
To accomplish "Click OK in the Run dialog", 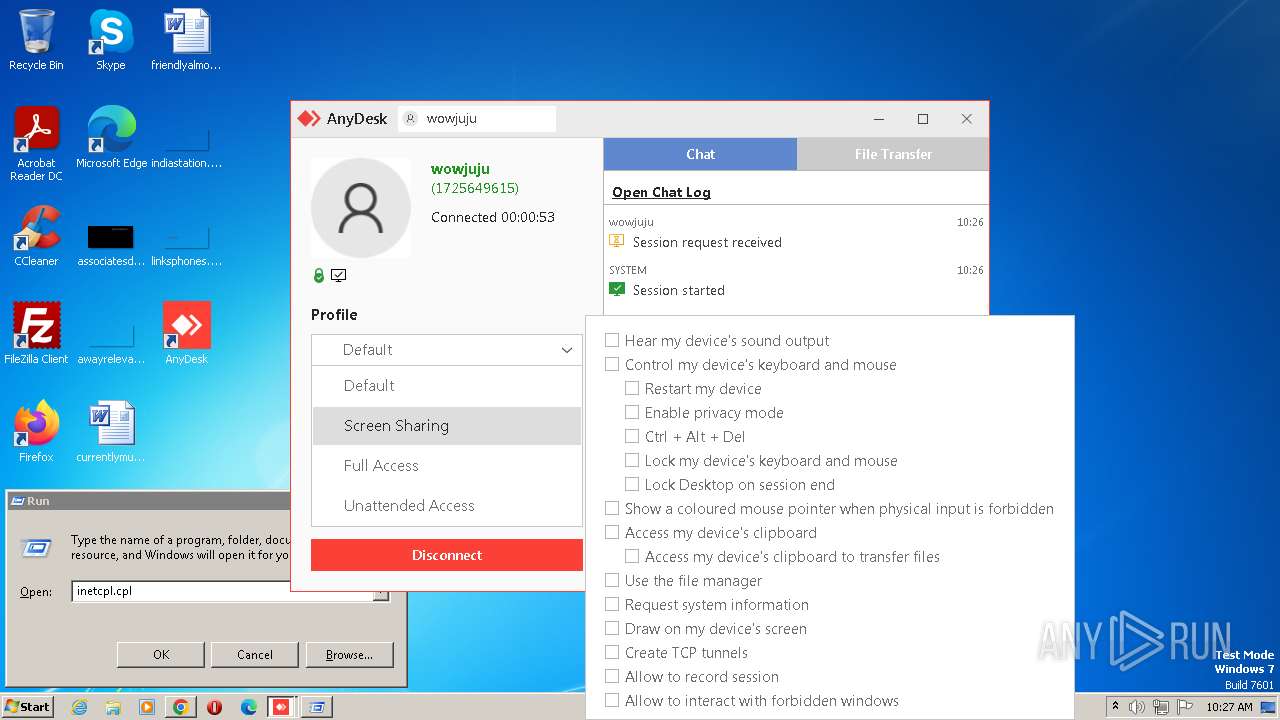I will [161, 655].
